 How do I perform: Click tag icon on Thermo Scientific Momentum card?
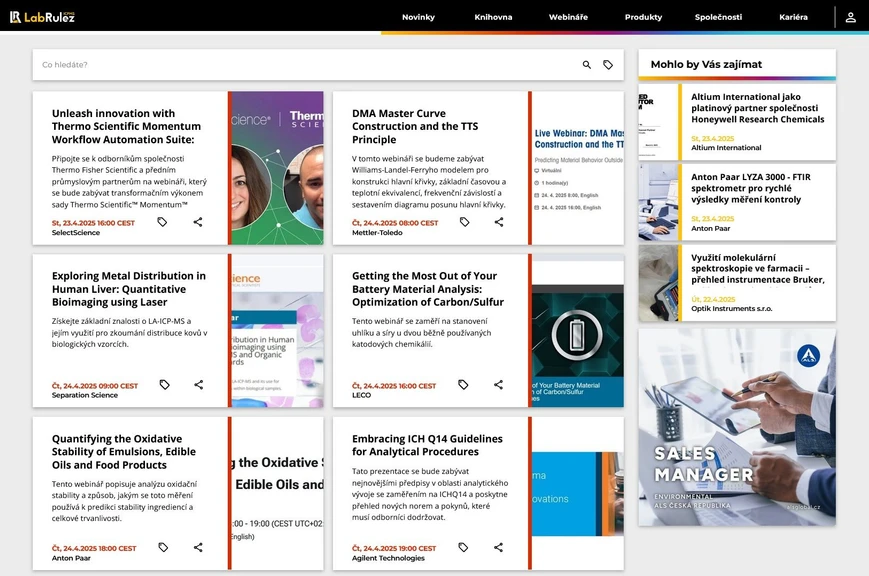[x=162, y=222]
